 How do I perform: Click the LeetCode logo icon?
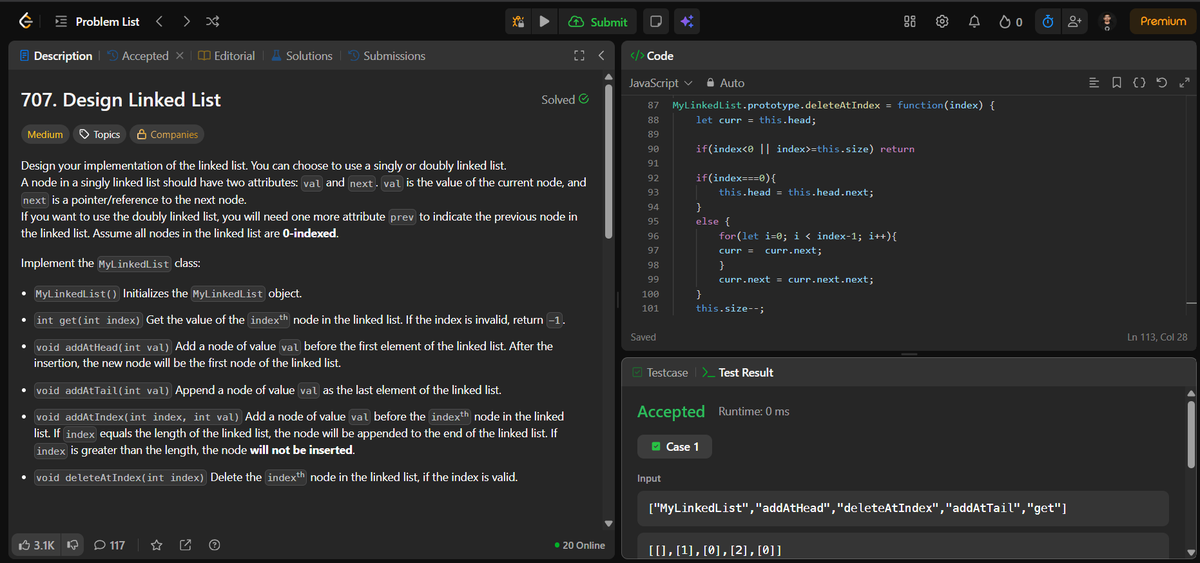27,21
